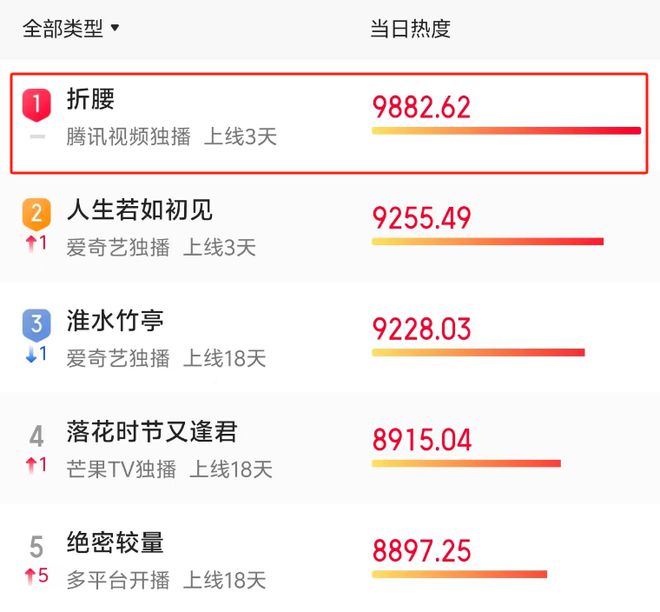
Task: Click the orange rank 2 badge
Action: (37, 215)
